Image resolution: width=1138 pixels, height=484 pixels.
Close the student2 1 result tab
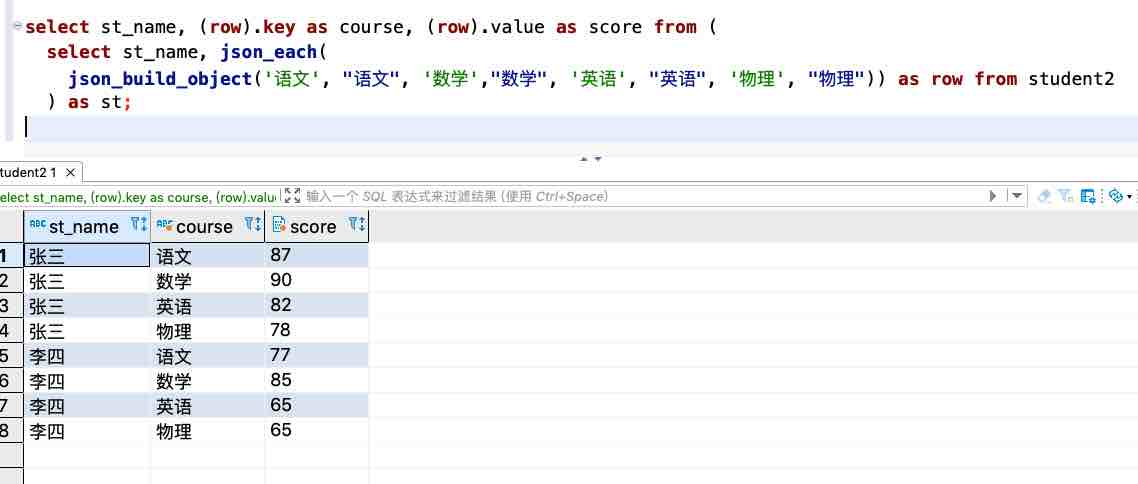(71, 173)
